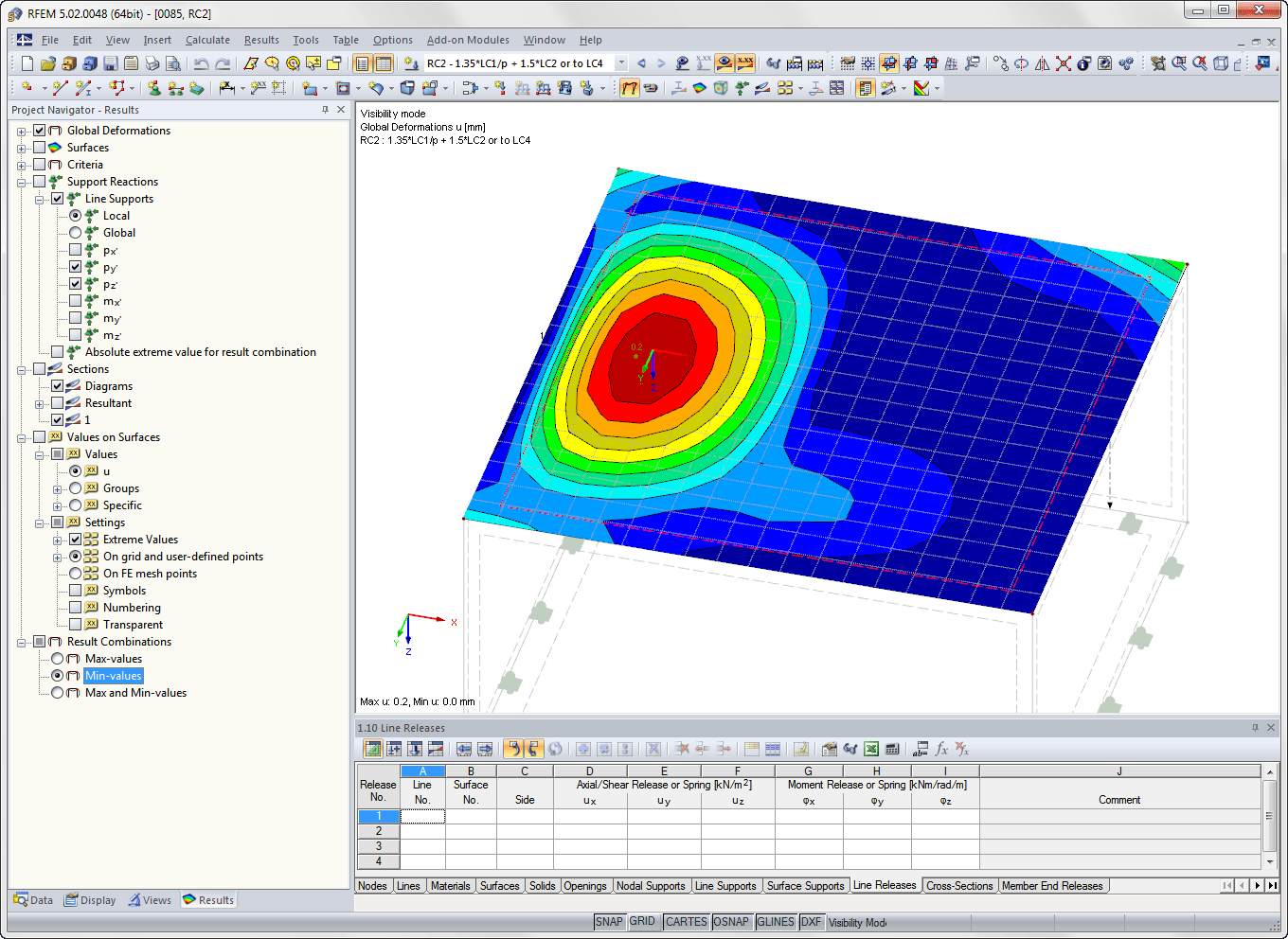
Task: Open the Add-on Modules menu
Action: click(467, 40)
